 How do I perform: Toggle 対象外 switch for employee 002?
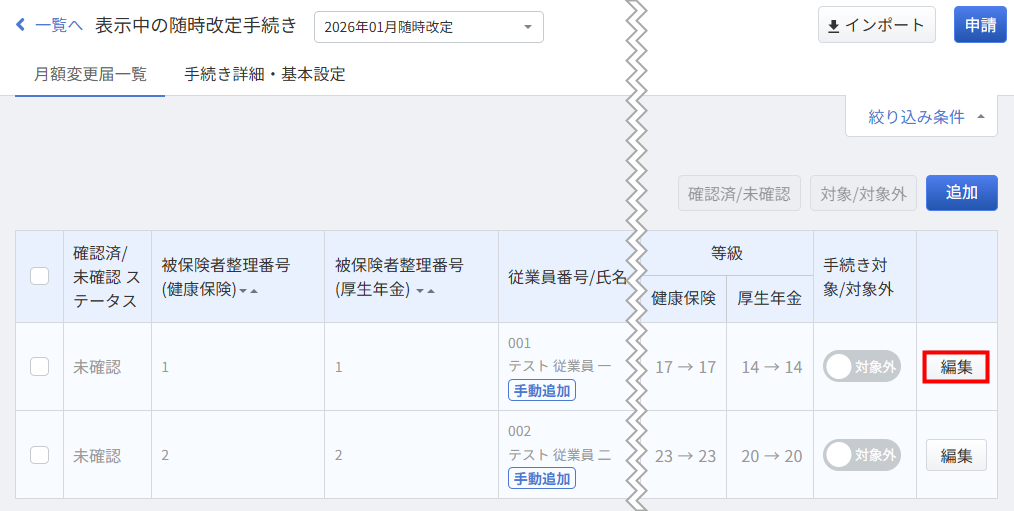point(861,455)
